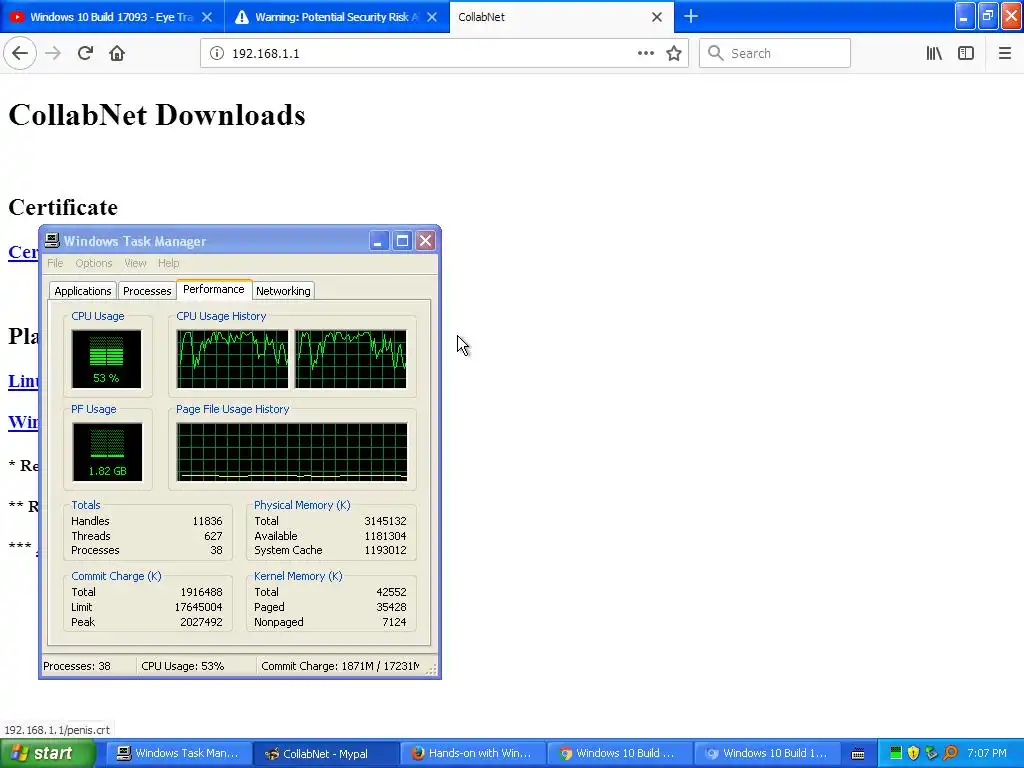This screenshot has height=768, width=1024.
Task: Click the first CPU Usage History graph
Action: 232,359
